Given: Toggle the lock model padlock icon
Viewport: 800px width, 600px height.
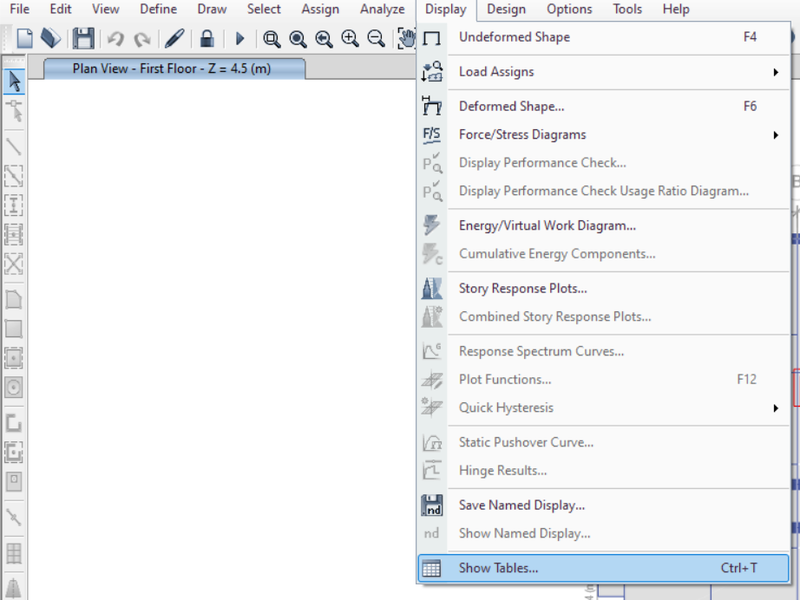Looking at the screenshot, I should coord(207,38).
